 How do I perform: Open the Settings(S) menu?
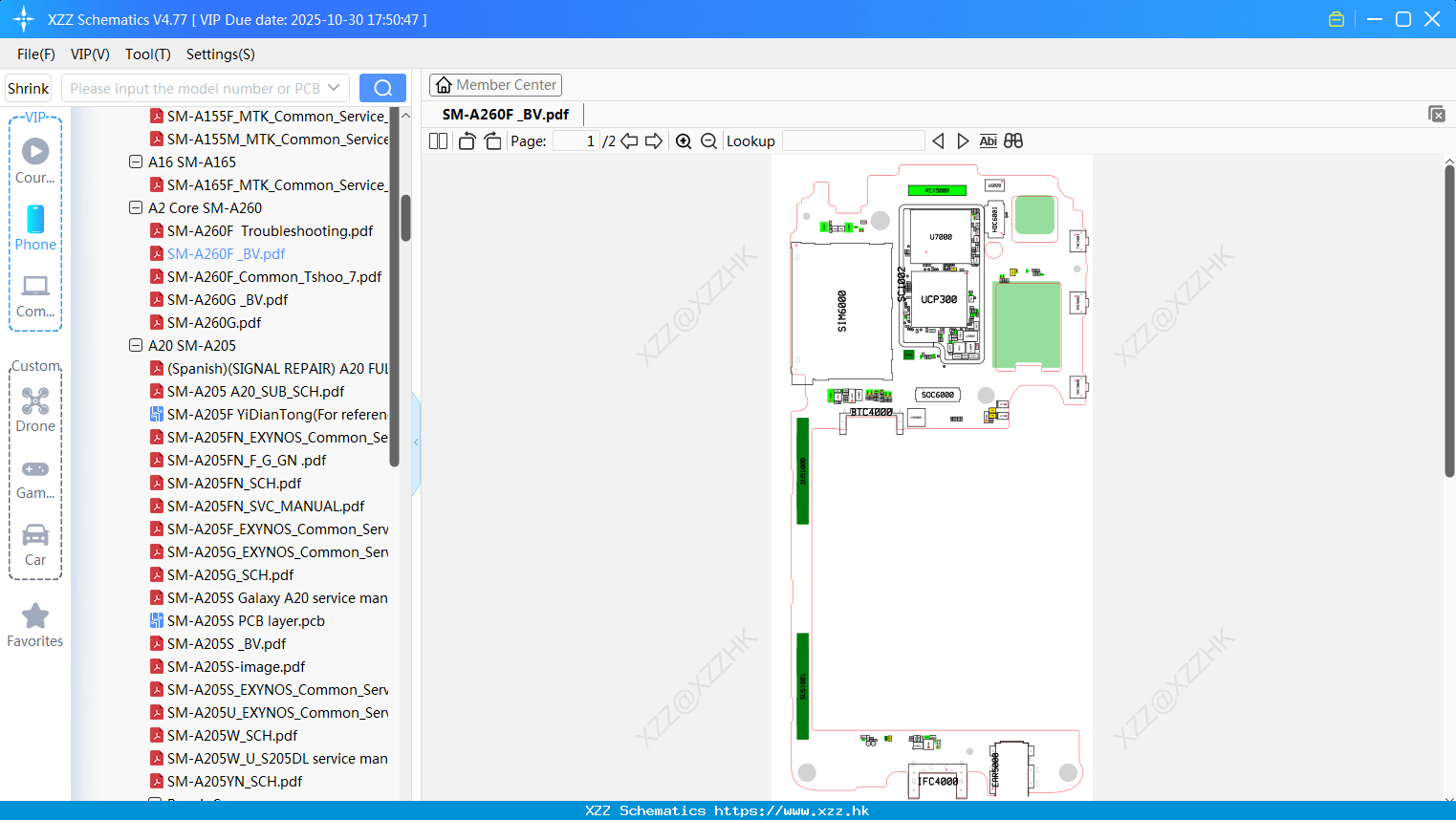coord(221,54)
